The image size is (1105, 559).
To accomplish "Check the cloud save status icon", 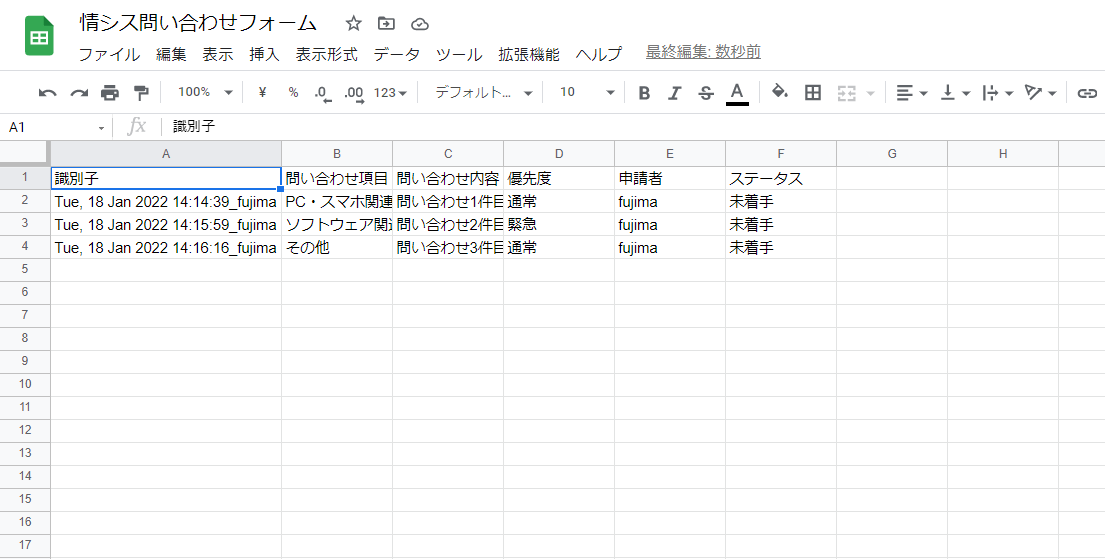I will point(420,25).
